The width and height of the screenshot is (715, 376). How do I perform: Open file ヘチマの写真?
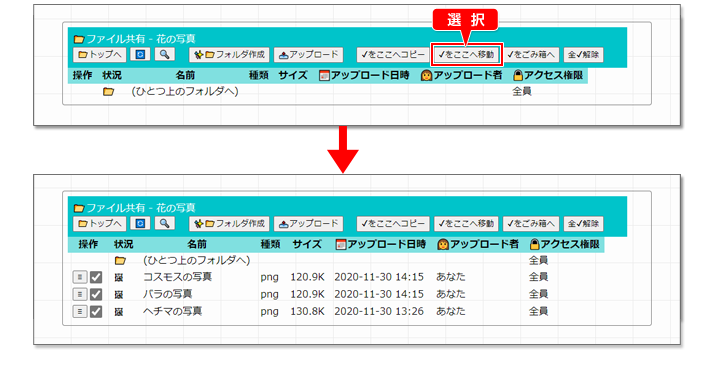tap(172, 312)
